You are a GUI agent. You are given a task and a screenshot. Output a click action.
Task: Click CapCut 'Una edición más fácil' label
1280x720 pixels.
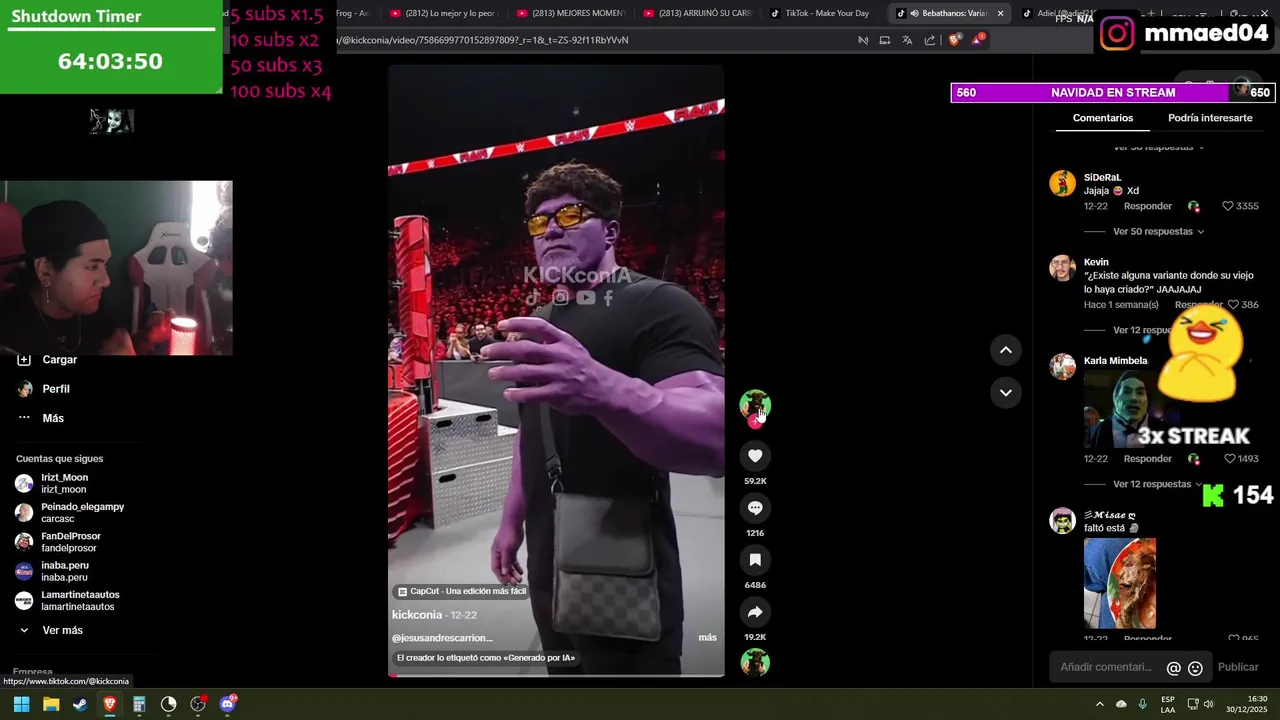(462, 592)
